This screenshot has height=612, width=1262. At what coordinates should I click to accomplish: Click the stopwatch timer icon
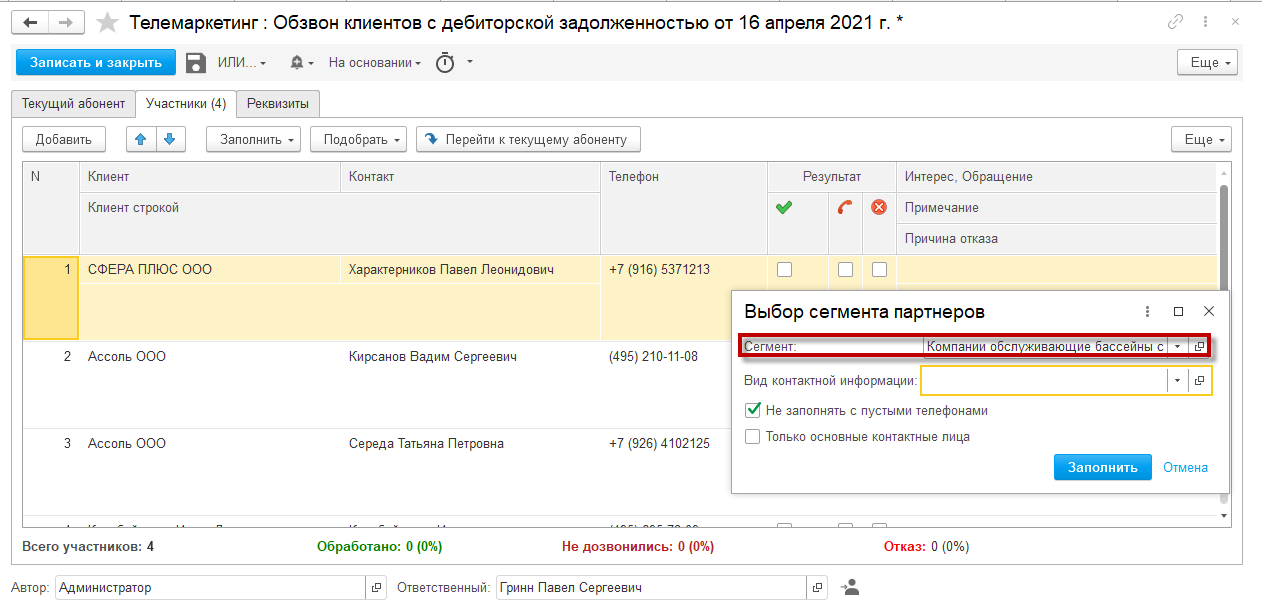[x=445, y=62]
